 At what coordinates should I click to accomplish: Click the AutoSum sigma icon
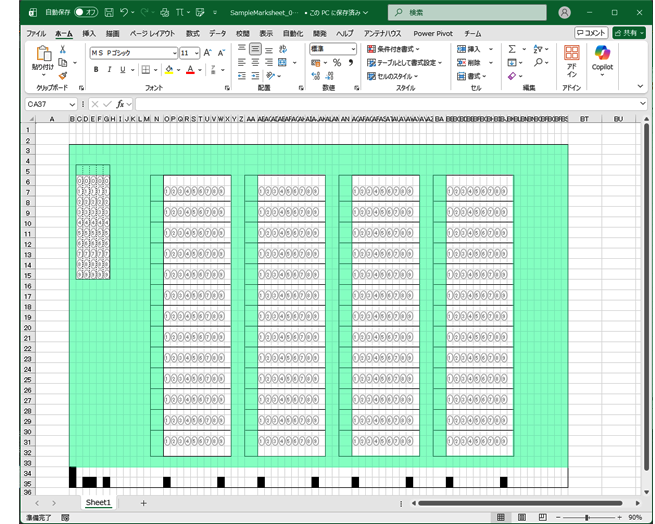pos(512,49)
